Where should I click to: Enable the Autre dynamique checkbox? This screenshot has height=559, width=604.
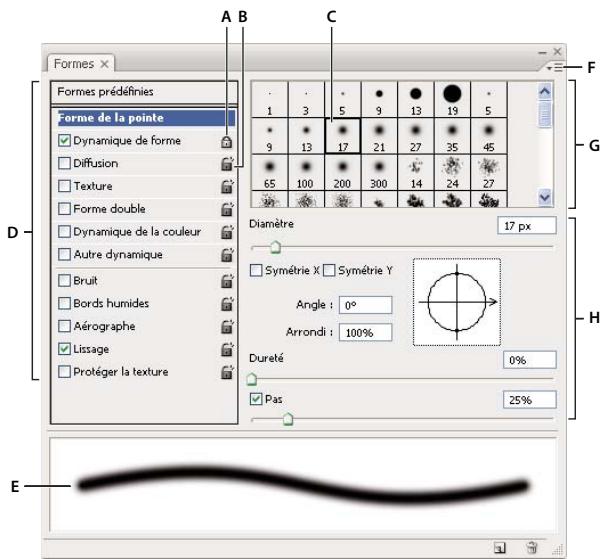point(64,254)
